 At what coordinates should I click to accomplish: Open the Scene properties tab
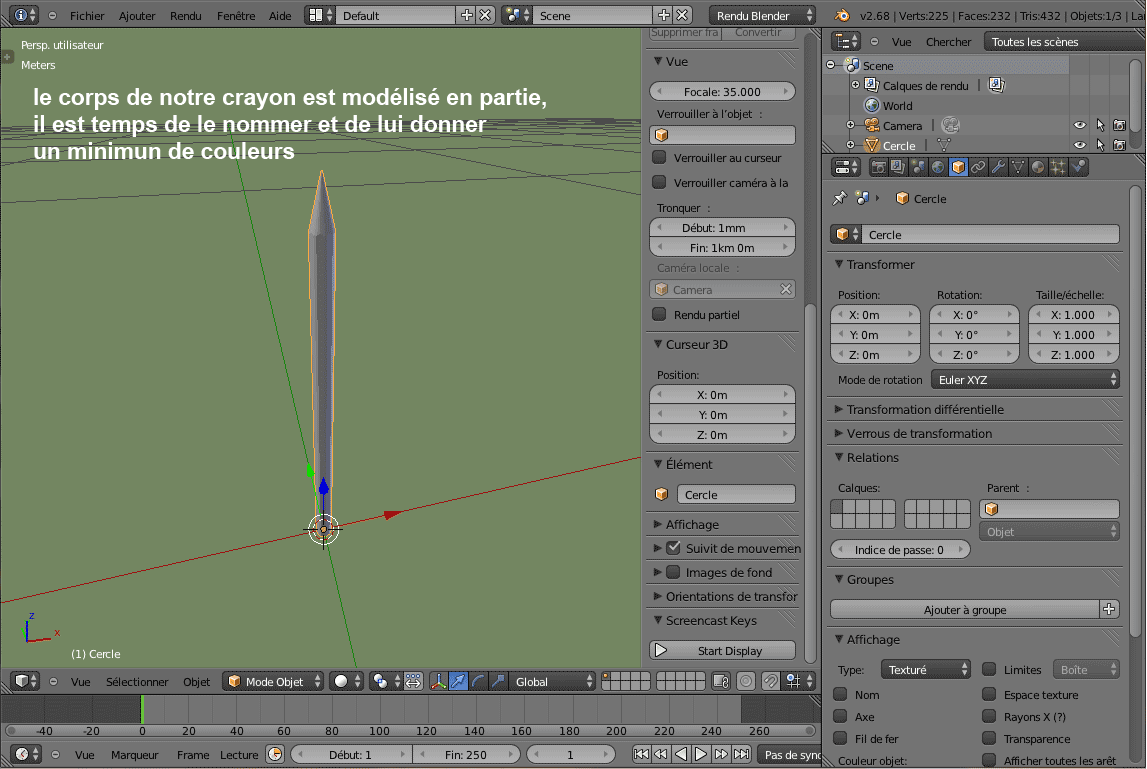point(918,168)
